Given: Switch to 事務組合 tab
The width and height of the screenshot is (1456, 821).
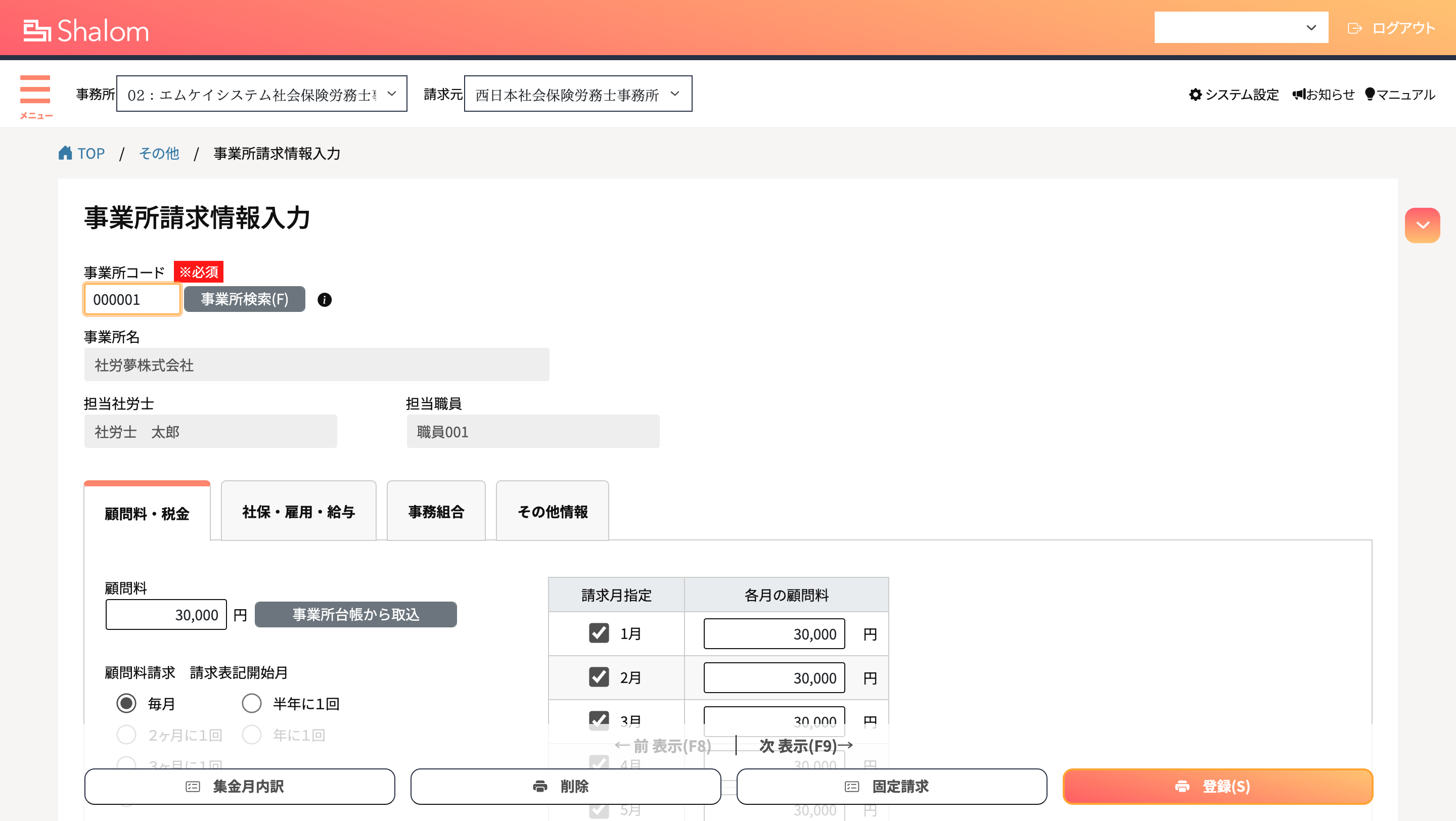Looking at the screenshot, I should coord(436,511).
